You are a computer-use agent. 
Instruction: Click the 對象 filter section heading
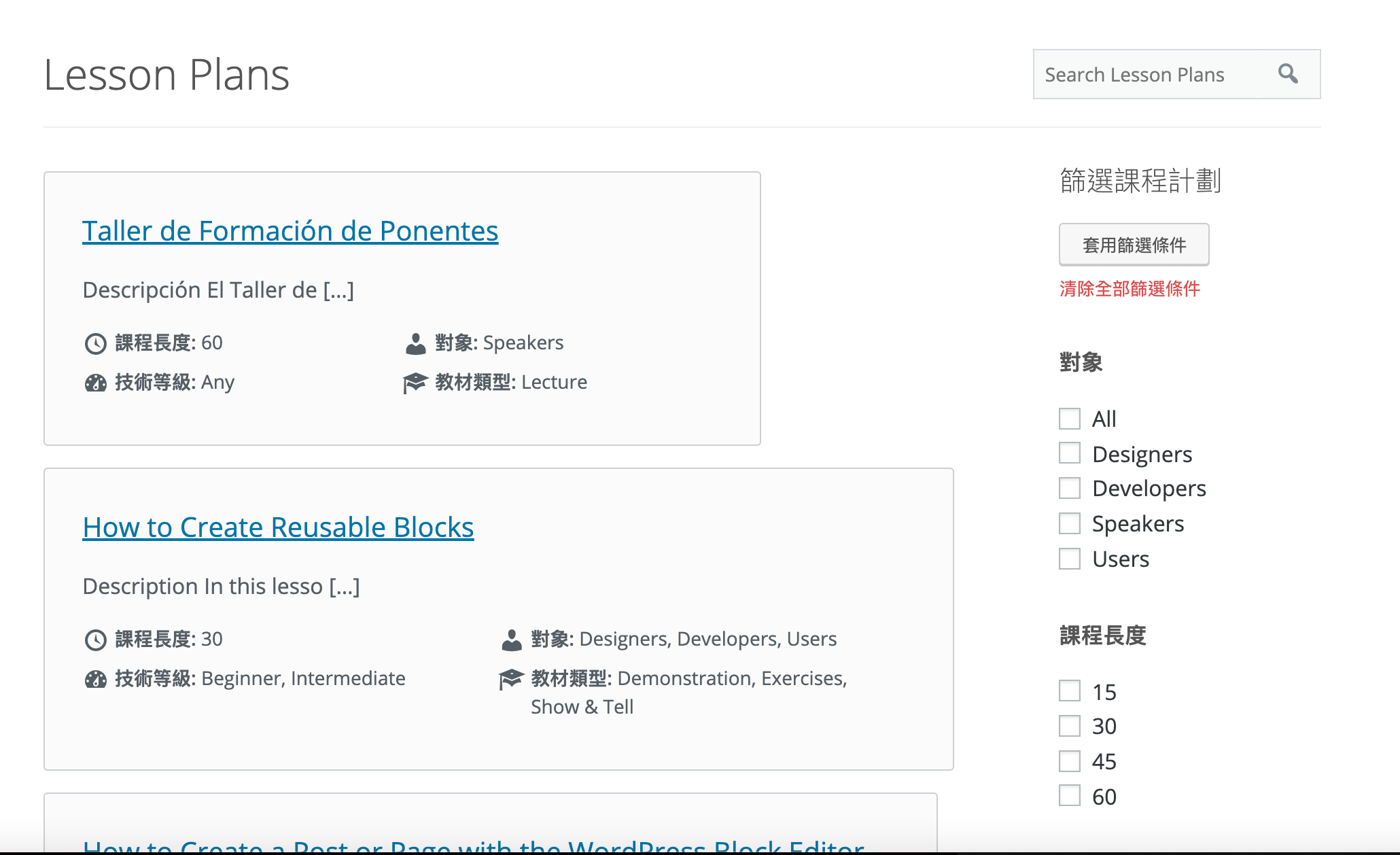point(1081,362)
